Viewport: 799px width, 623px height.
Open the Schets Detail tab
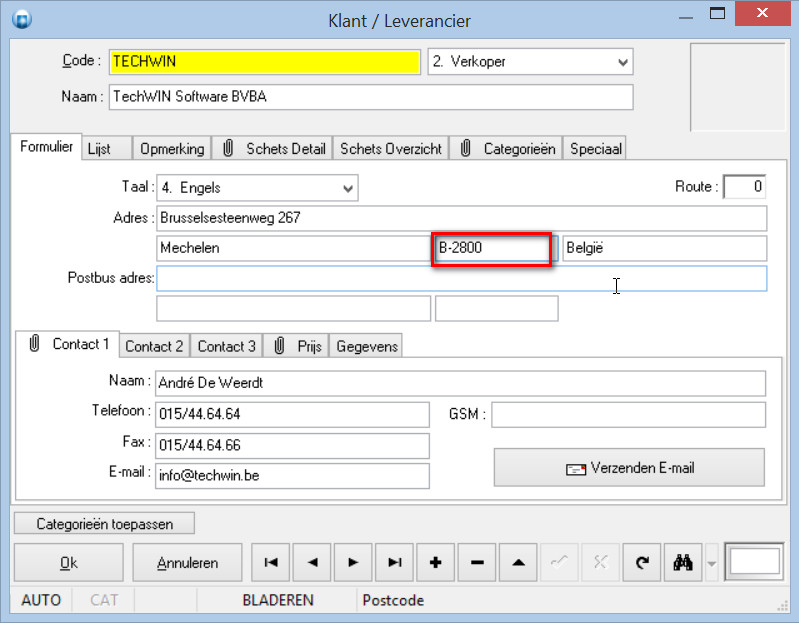pyautogui.click(x=274, y=149)
